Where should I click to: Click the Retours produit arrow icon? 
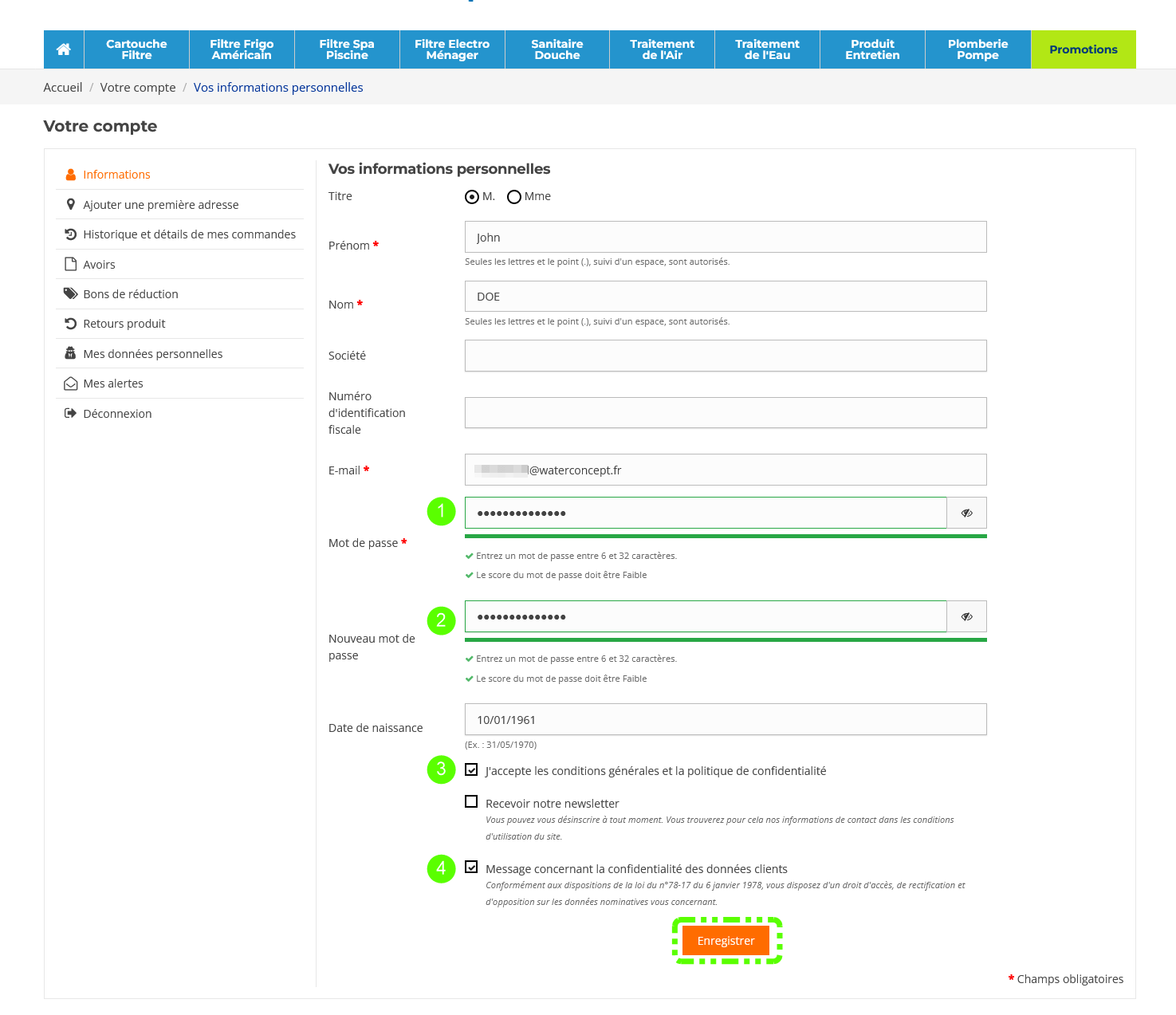click(71, 324)
